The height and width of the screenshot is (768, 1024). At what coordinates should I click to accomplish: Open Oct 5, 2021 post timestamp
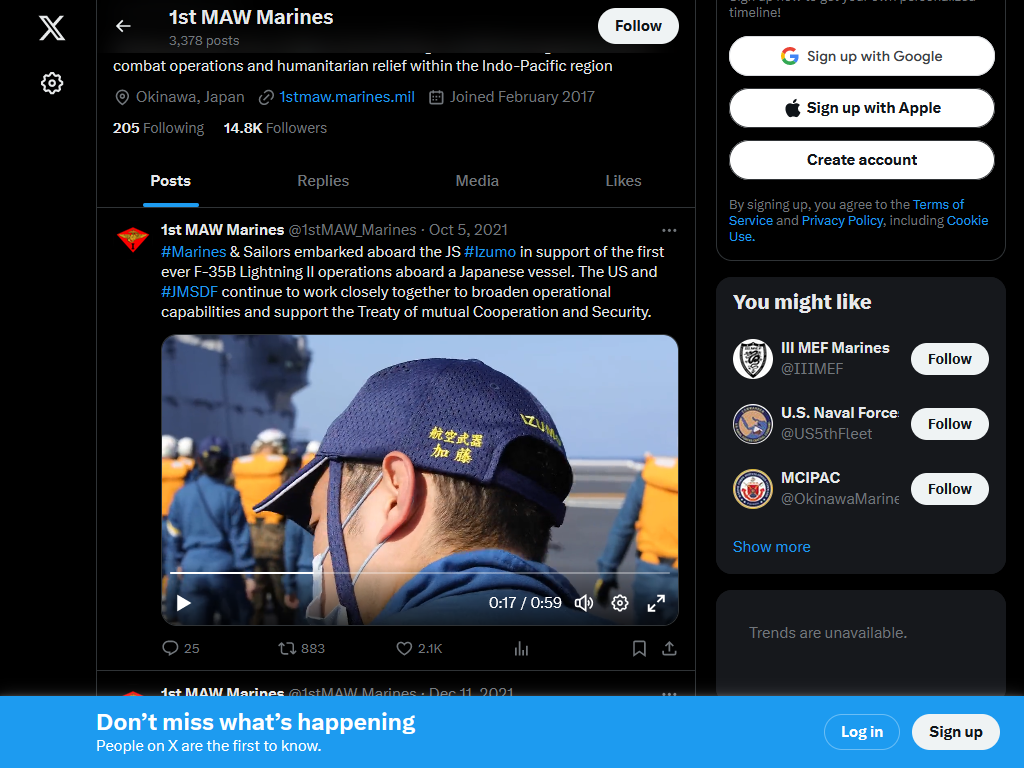click(468, 230)
